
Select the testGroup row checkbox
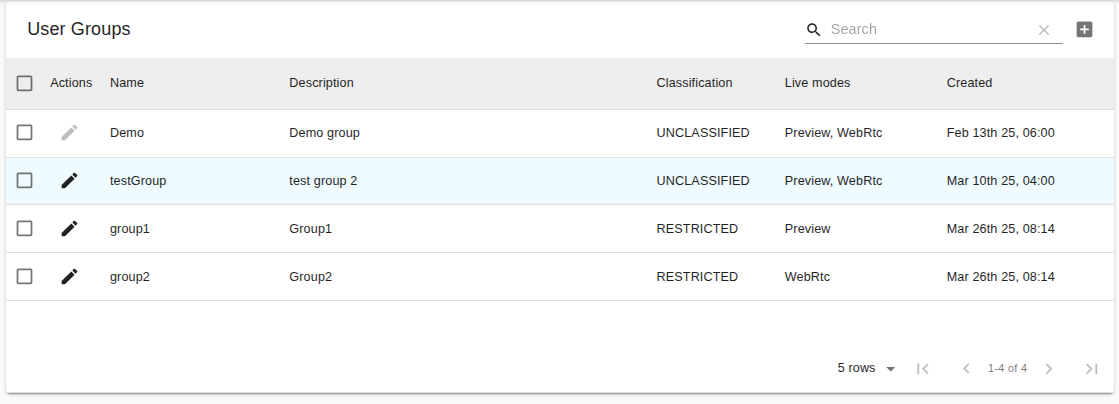coord(25,181)
